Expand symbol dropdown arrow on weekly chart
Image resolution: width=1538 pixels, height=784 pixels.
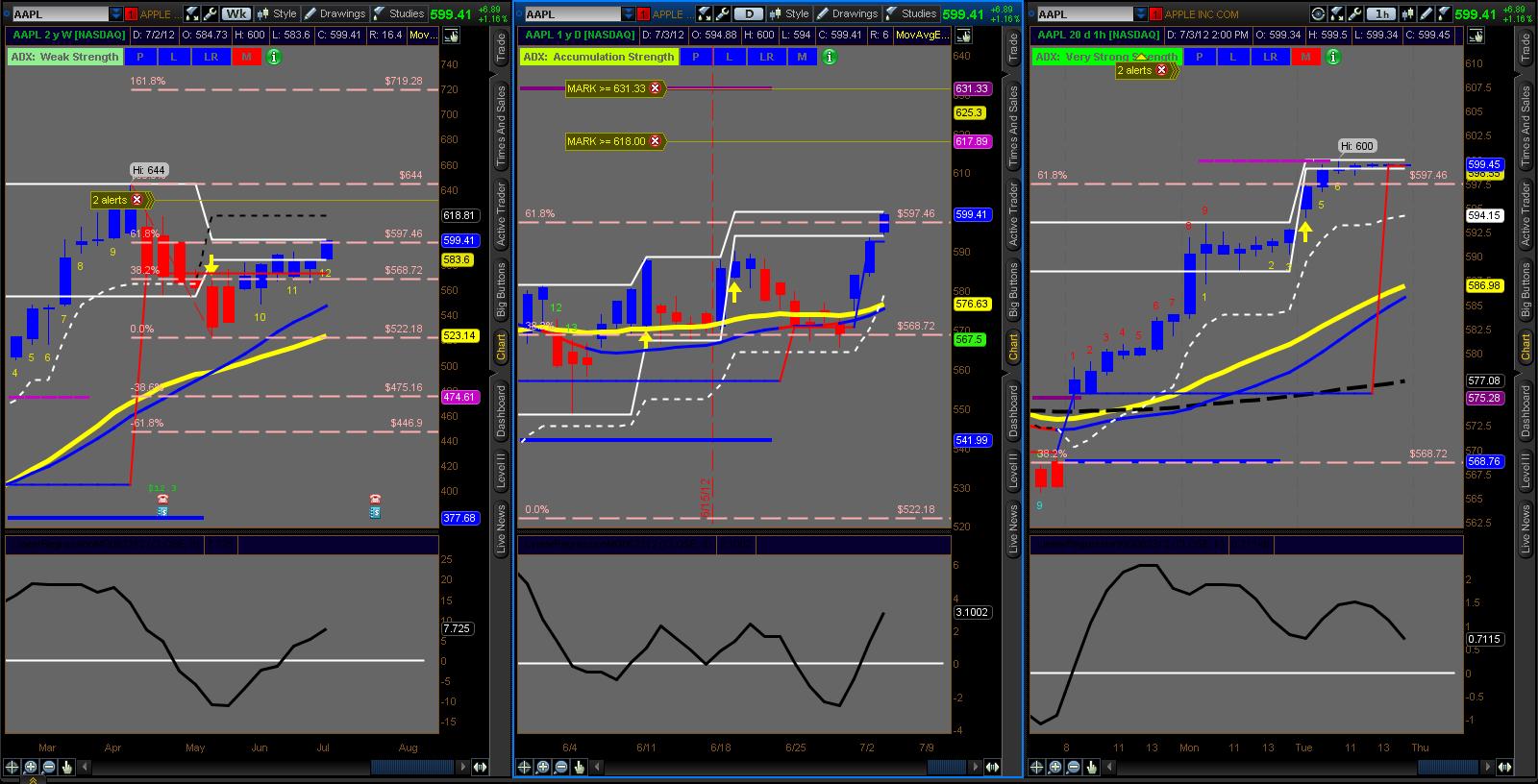pos(115,14)
